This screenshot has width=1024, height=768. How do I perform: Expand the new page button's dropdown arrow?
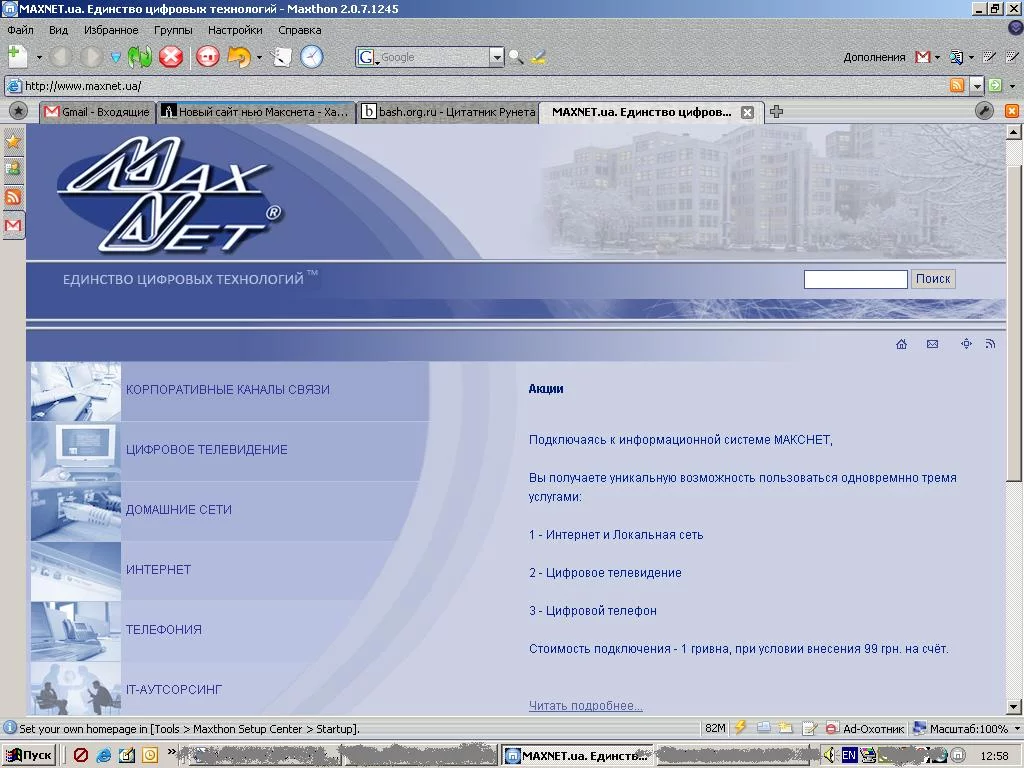click(39, 57)
